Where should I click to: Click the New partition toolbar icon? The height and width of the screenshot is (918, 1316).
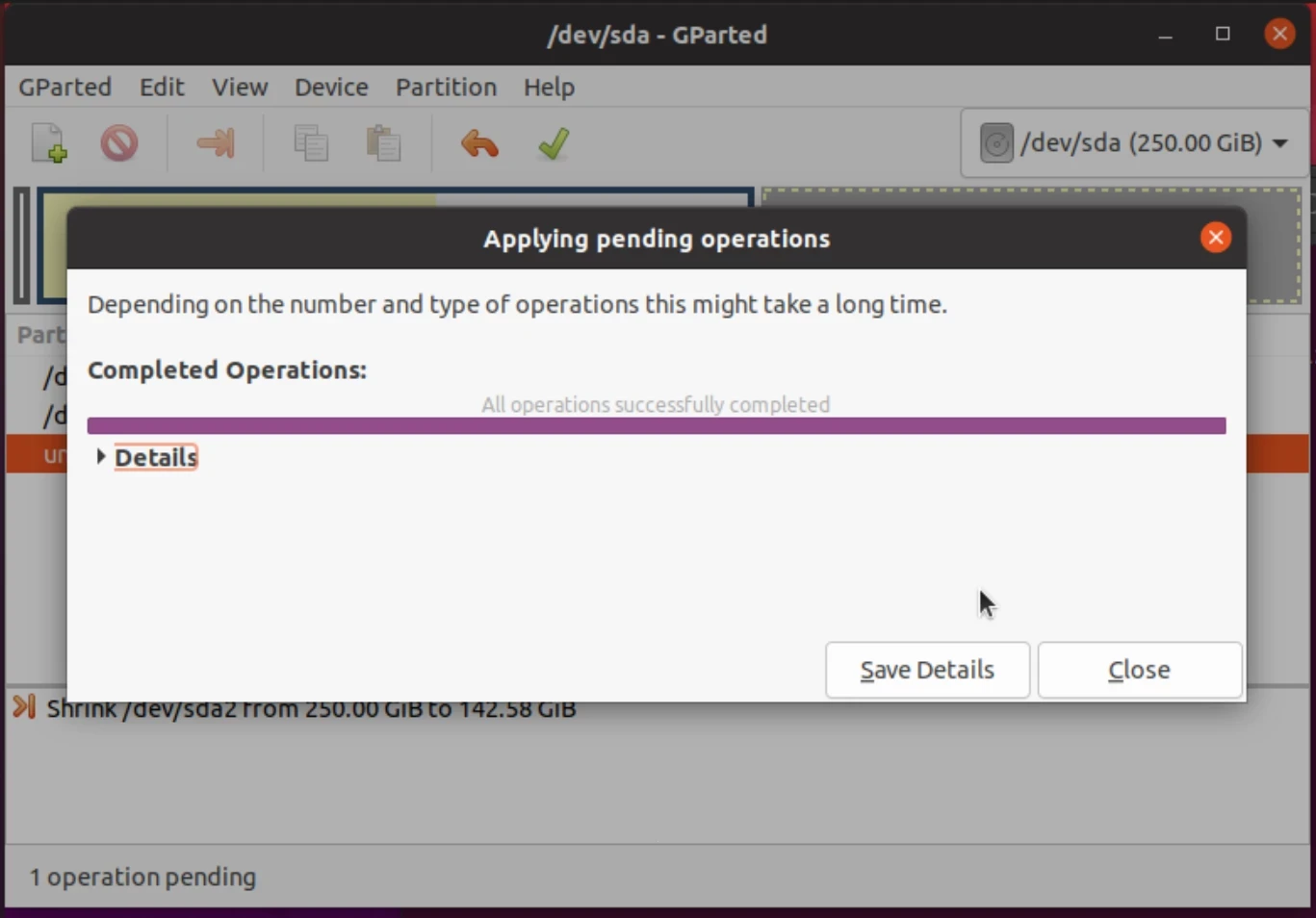pos(48,143)
